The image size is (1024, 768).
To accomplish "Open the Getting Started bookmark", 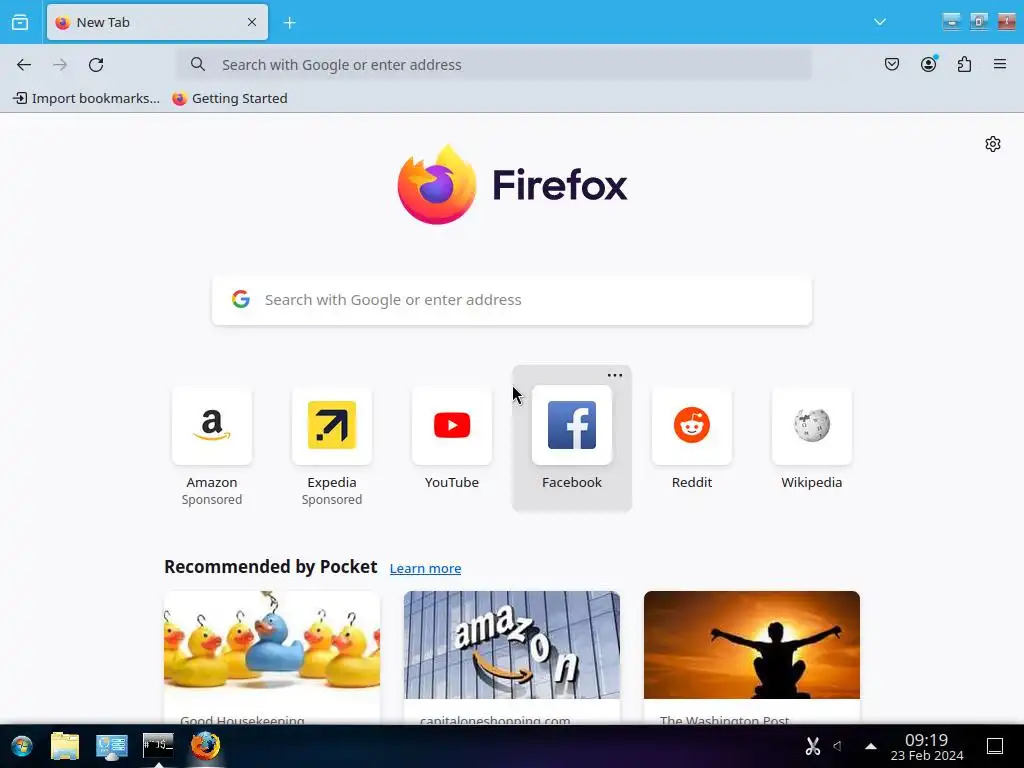I will pos(230,99).
